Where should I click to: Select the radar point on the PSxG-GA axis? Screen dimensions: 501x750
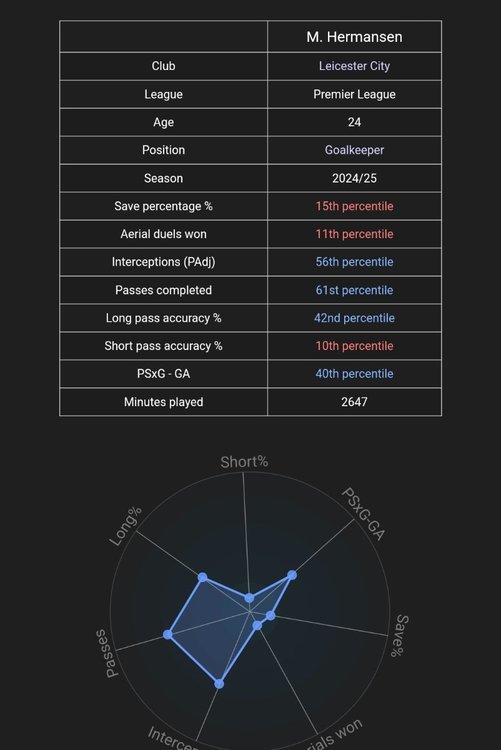(x=292, y=575)
